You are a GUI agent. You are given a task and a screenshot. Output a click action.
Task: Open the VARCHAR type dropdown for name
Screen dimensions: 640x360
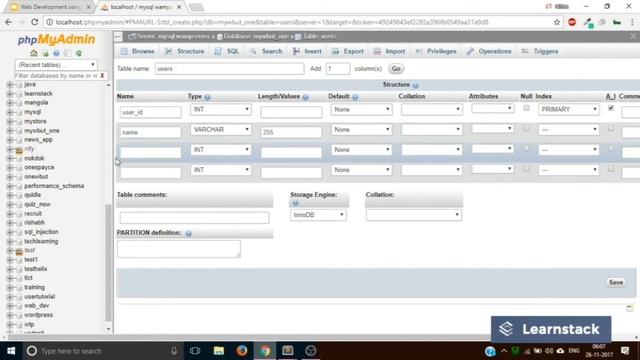pos(221,129)
